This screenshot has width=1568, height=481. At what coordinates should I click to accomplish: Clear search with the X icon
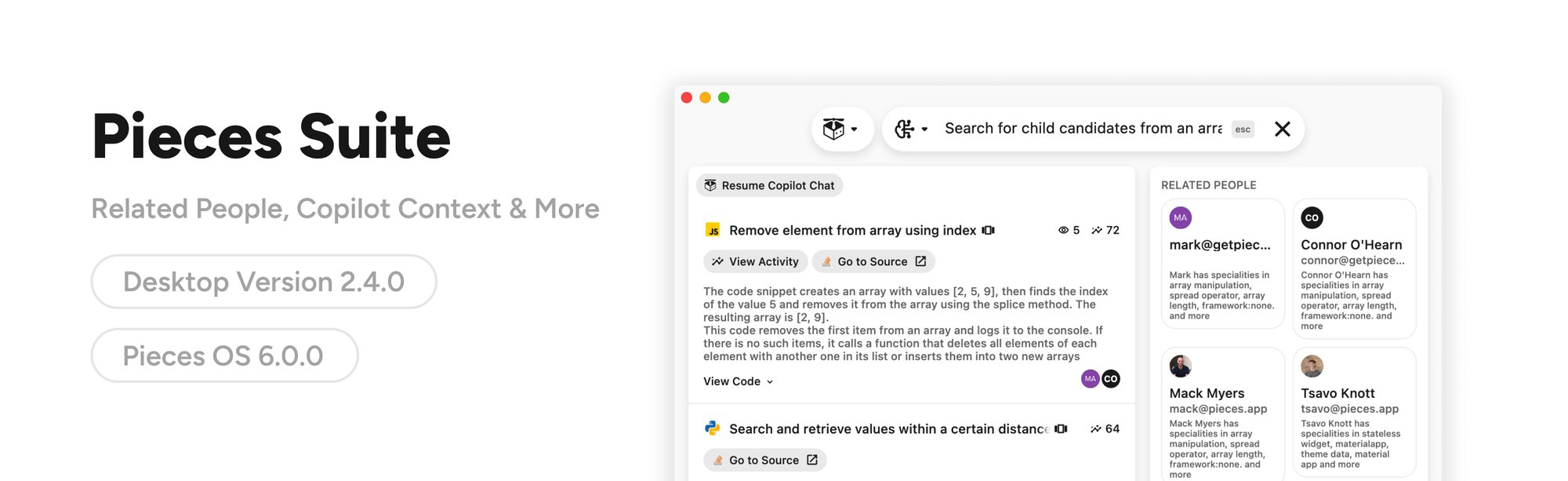point(1283,129)
